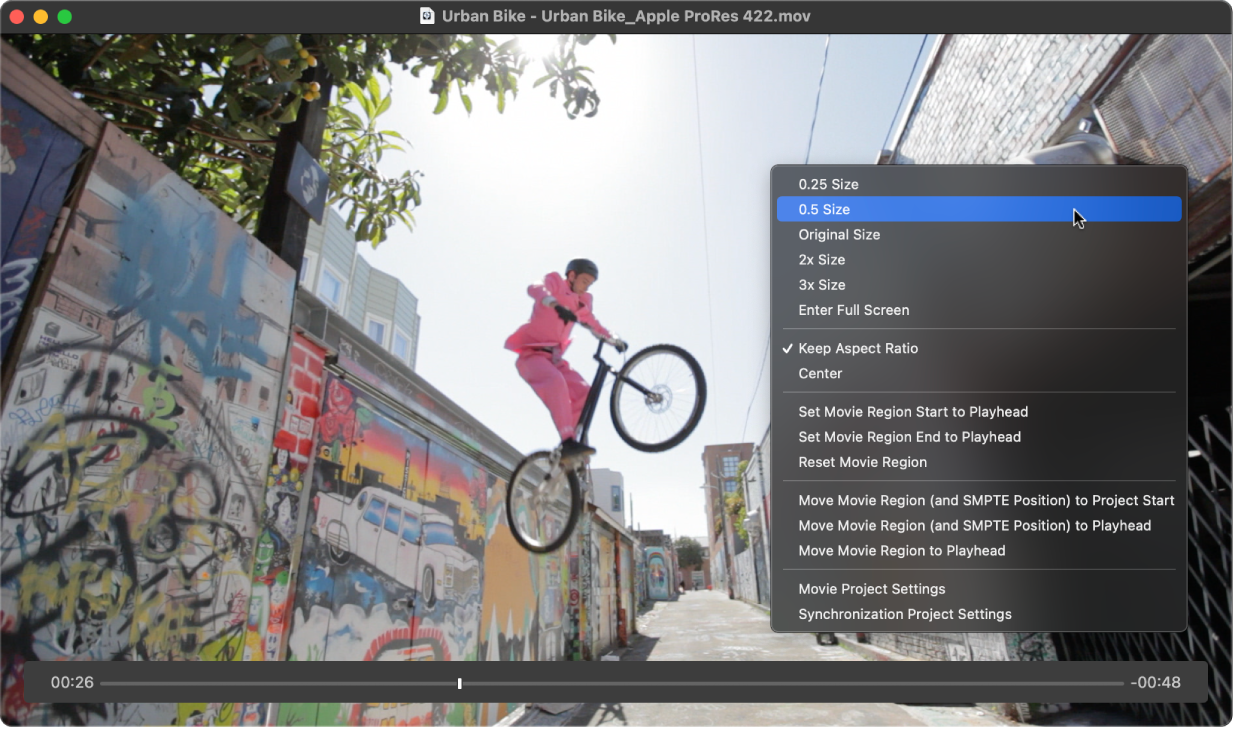Restore the movie to Original Size
1234x730 pixels.
838,234
